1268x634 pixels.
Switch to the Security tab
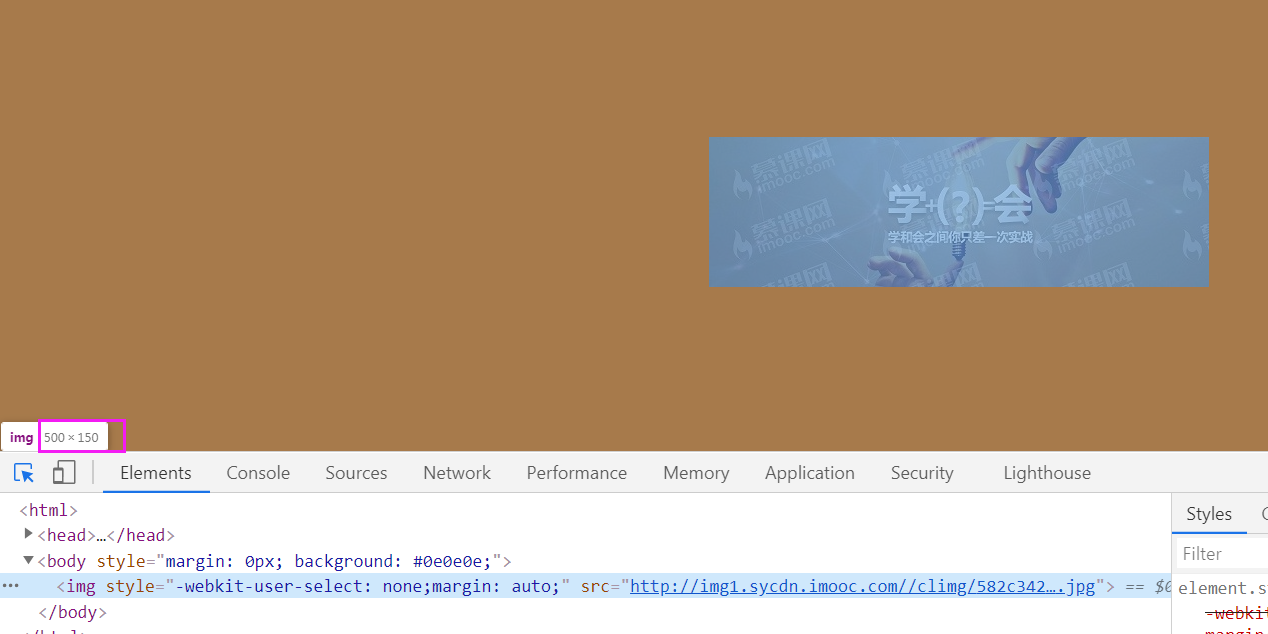tap(922, 473)
